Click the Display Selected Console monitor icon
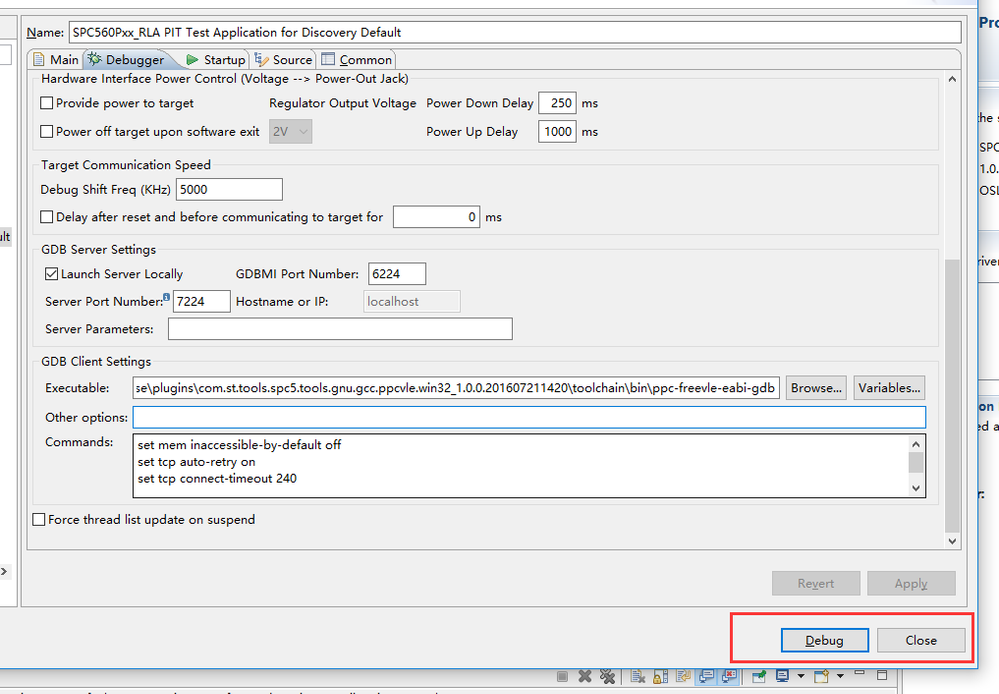The height and width of the screenshot is (694, 999). point(782,676)
